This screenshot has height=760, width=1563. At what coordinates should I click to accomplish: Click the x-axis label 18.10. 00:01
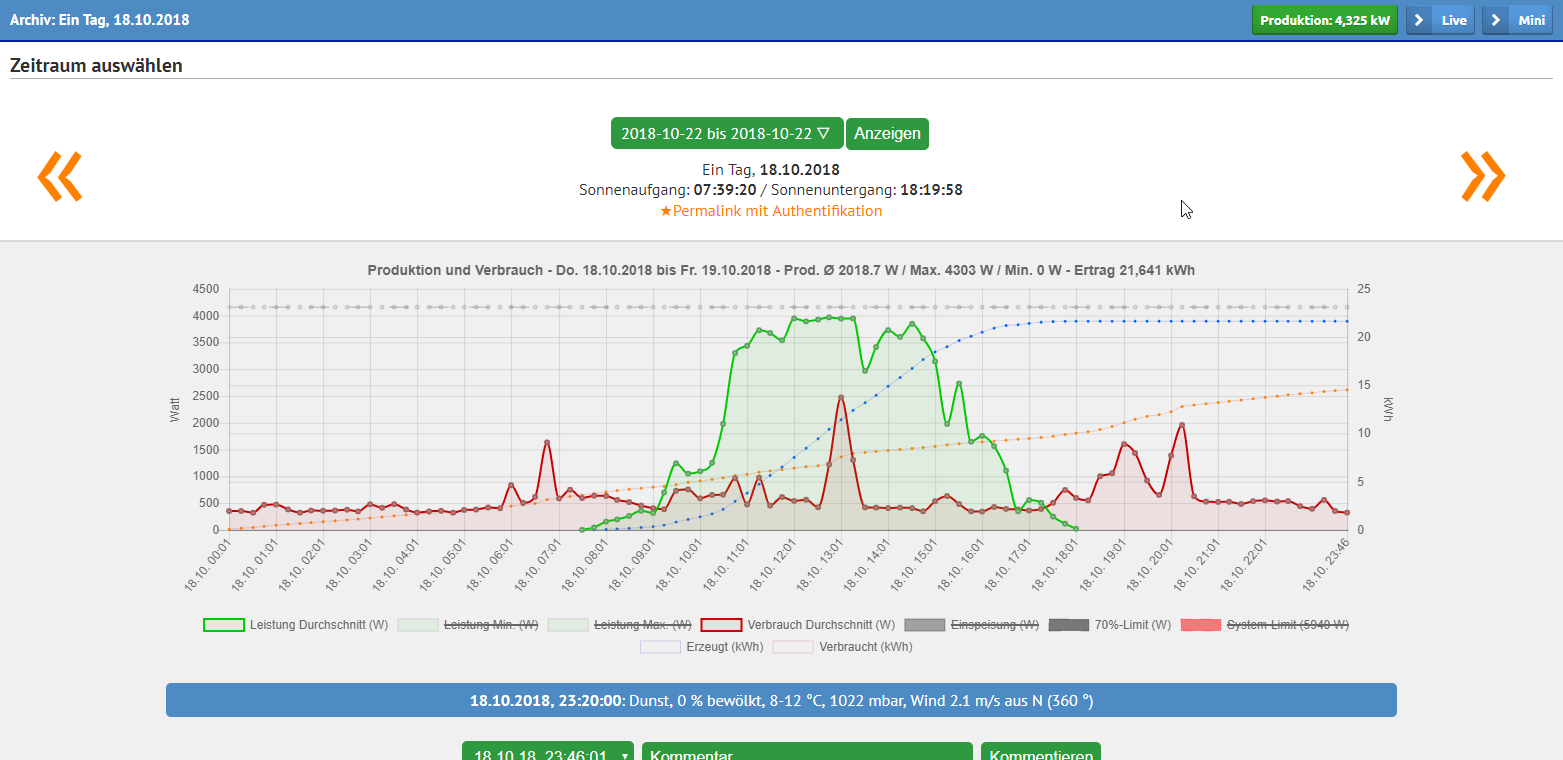(x=208, y=565)
